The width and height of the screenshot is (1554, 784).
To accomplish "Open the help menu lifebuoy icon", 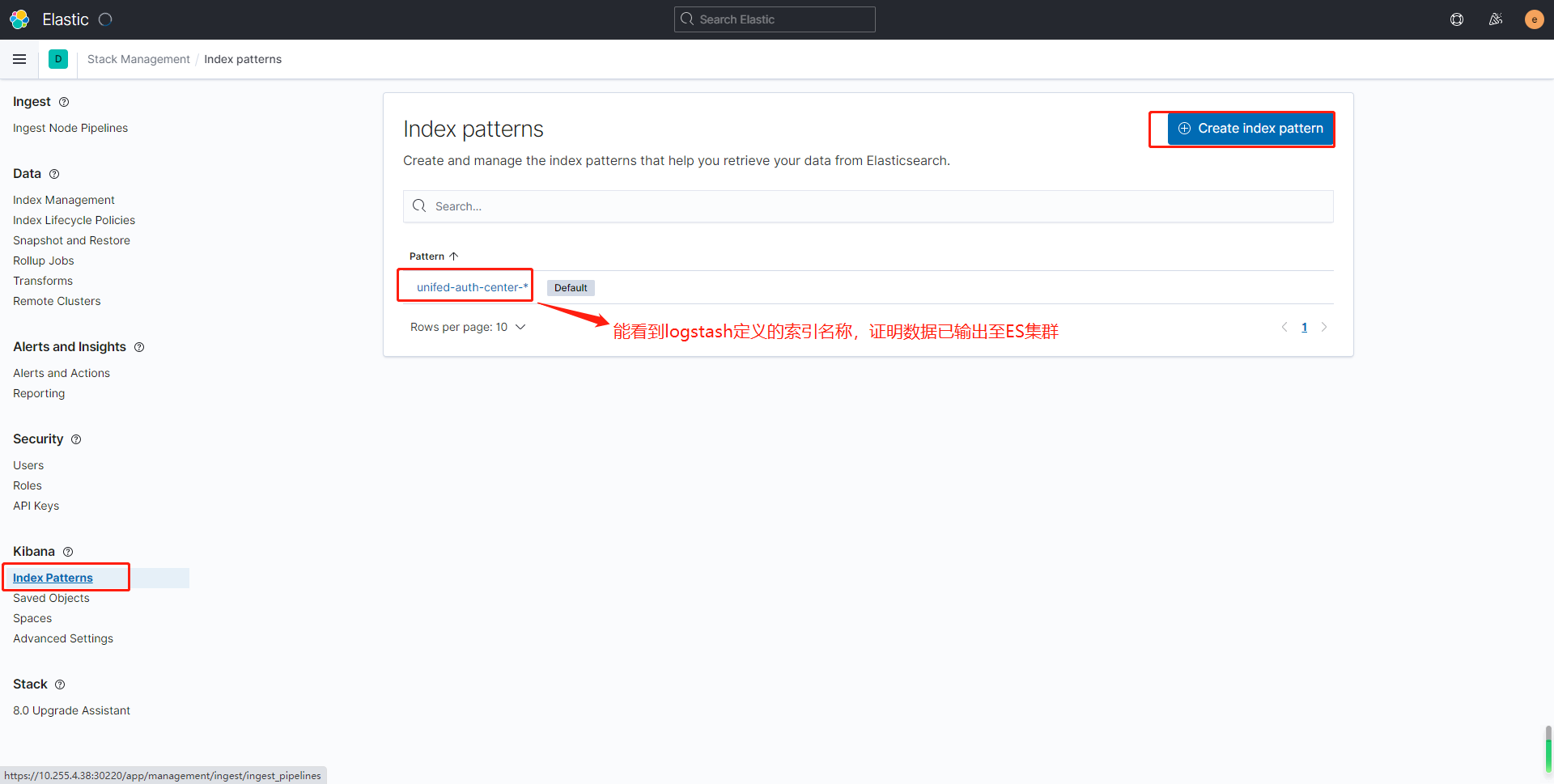I will tap(1457, 19).
